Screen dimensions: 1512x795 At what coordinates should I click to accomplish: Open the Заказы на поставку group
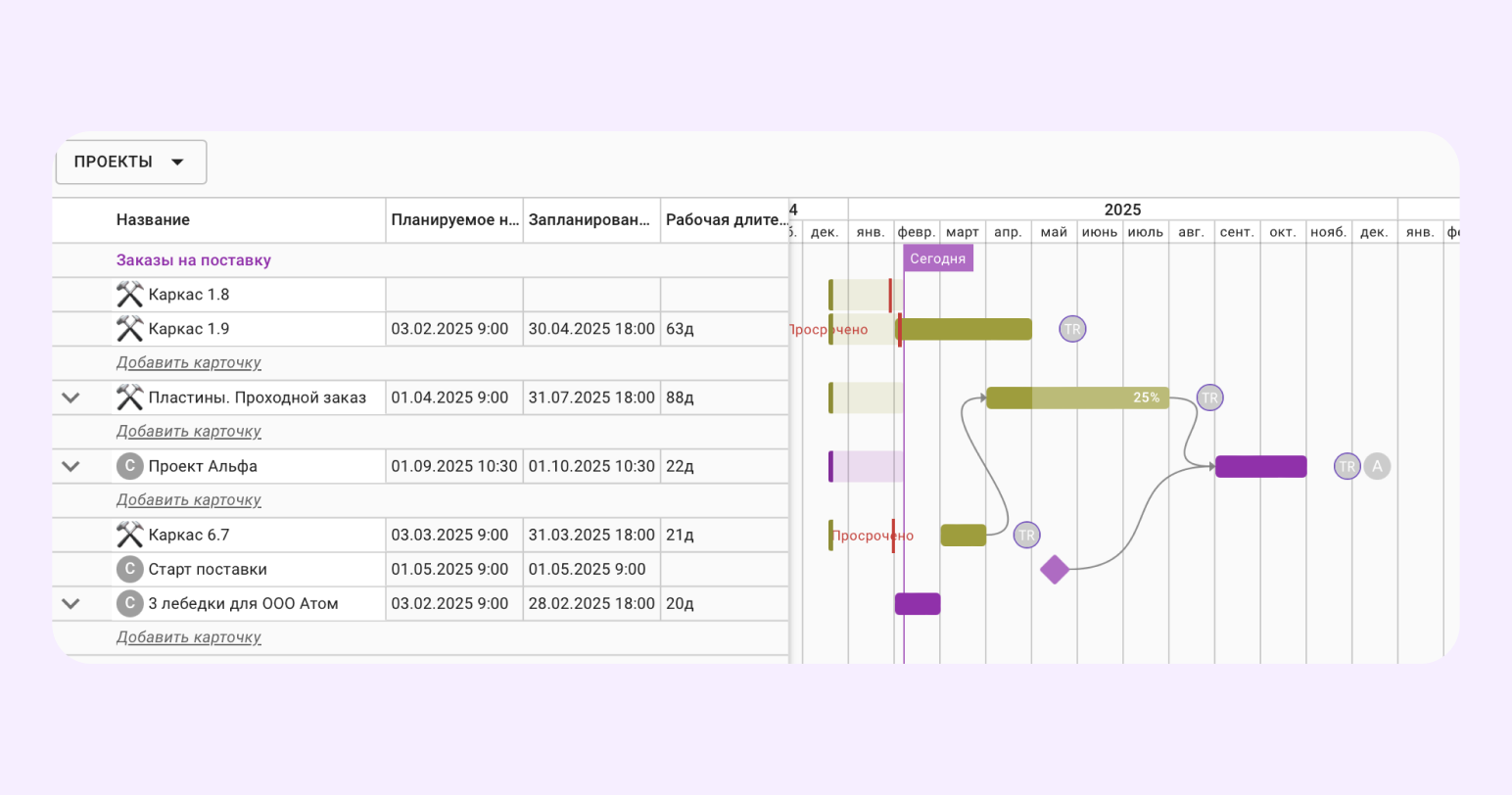tap(194, 260)
